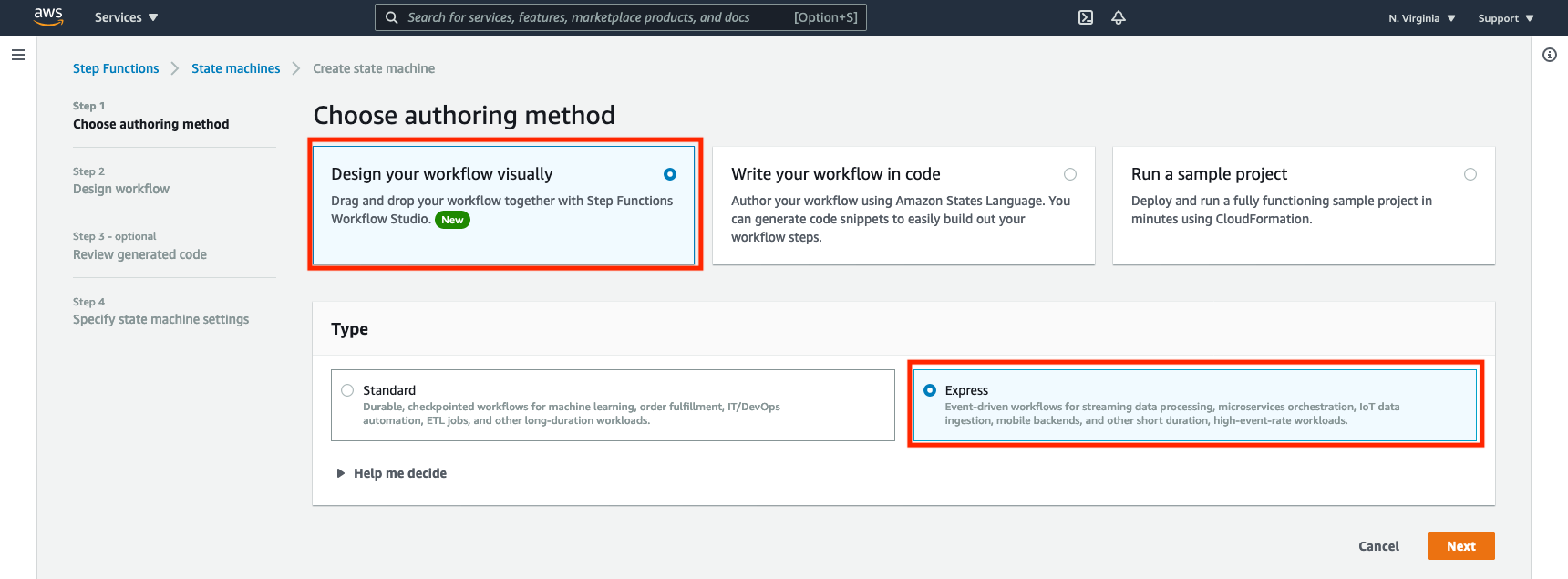Viewport: 1568px width, 579px height.
Task: Open the info panel icon
Action: click(1550, 55)
